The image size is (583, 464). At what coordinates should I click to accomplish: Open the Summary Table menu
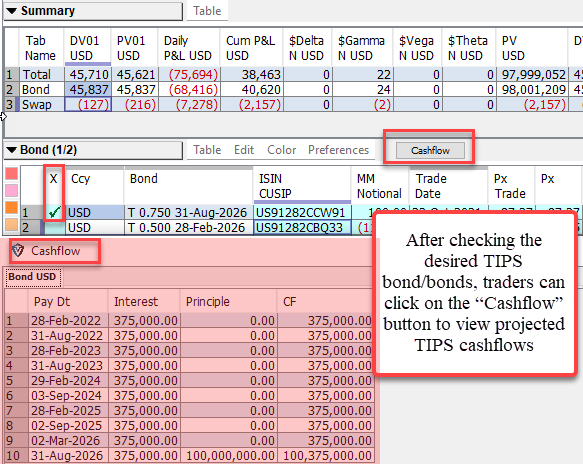[207, 11]
